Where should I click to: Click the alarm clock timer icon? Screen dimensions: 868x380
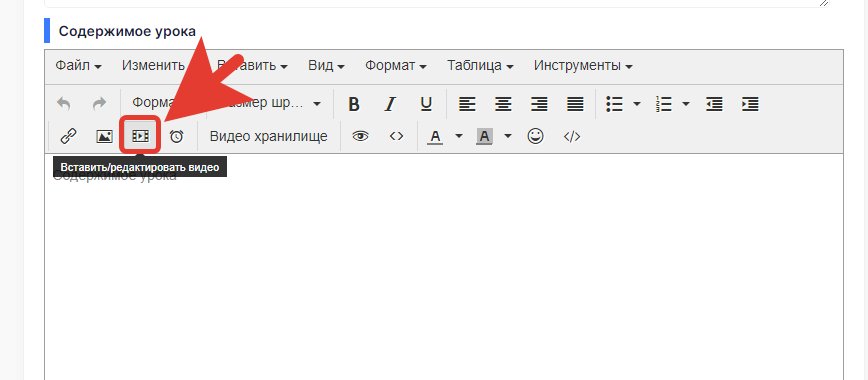(177, 136)
